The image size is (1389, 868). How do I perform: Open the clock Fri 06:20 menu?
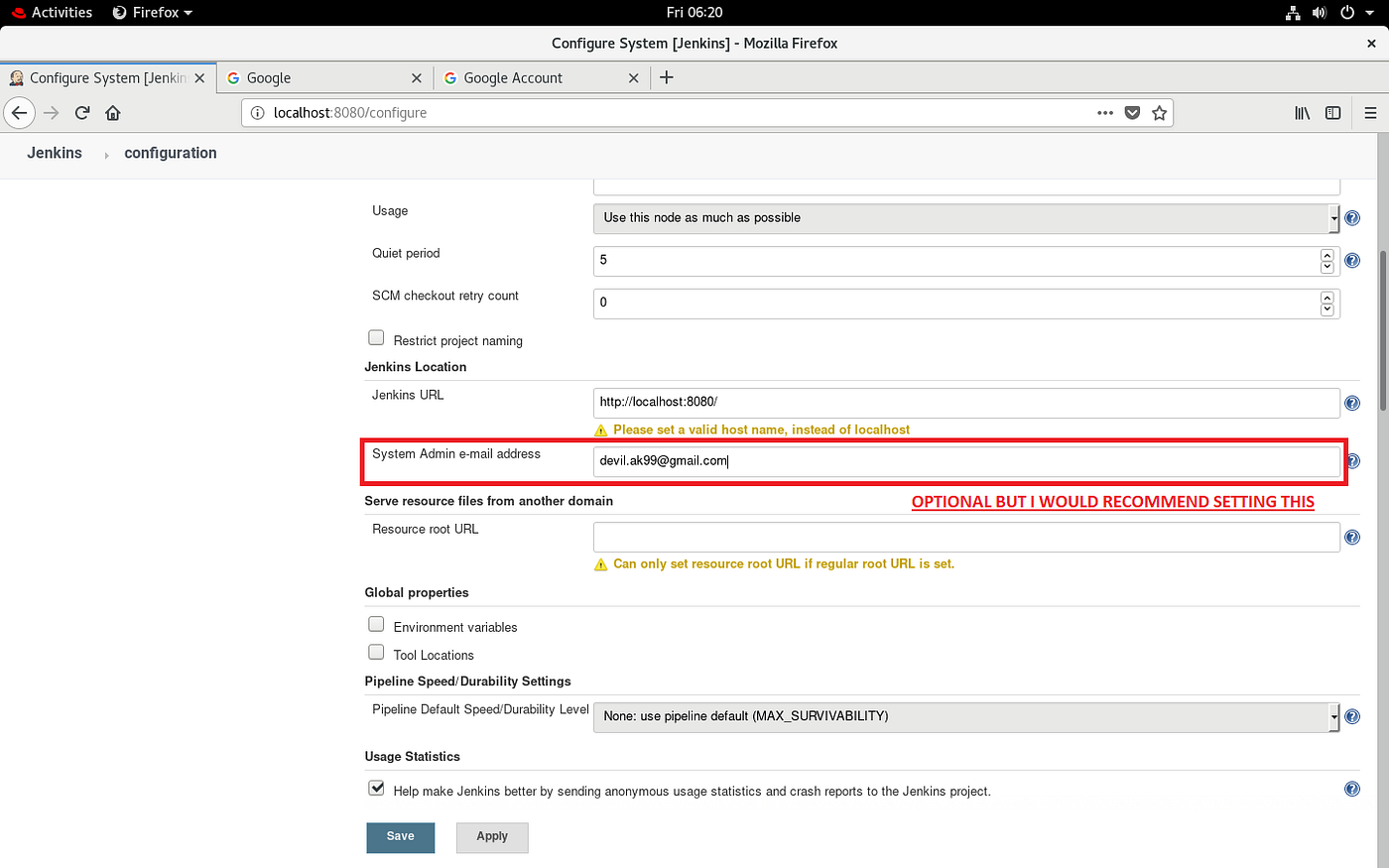[x=694, y=13]
